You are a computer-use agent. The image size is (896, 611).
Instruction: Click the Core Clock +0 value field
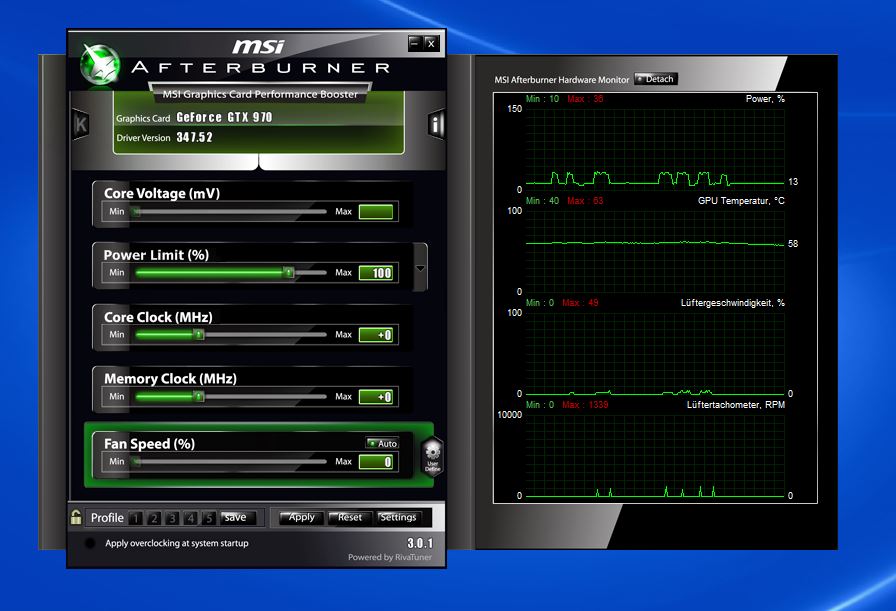(x=376, y=335)
